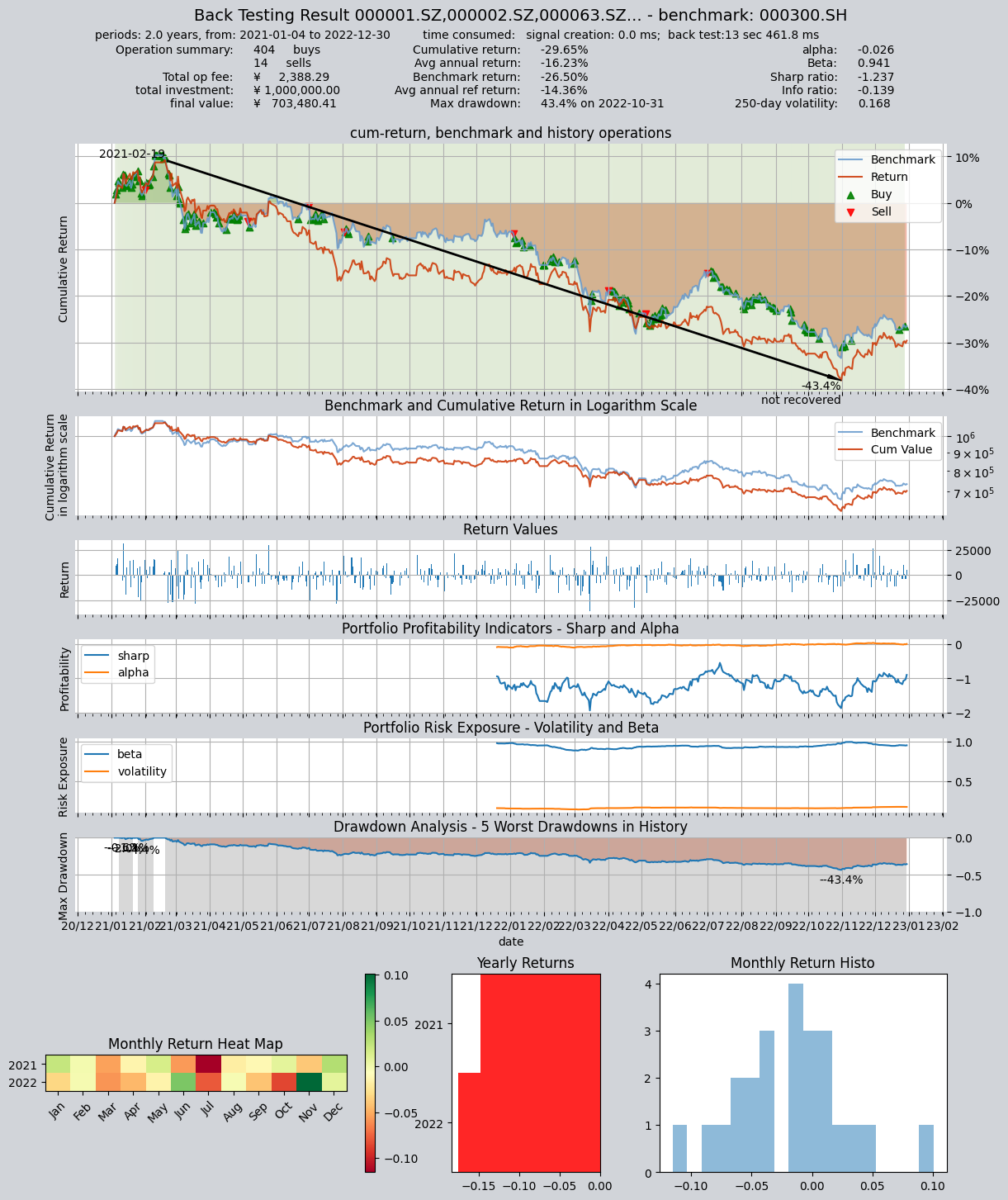Click the heat map color scale bar
This screenshot has height=1200, width=1008.
(x=370, y=1073)
